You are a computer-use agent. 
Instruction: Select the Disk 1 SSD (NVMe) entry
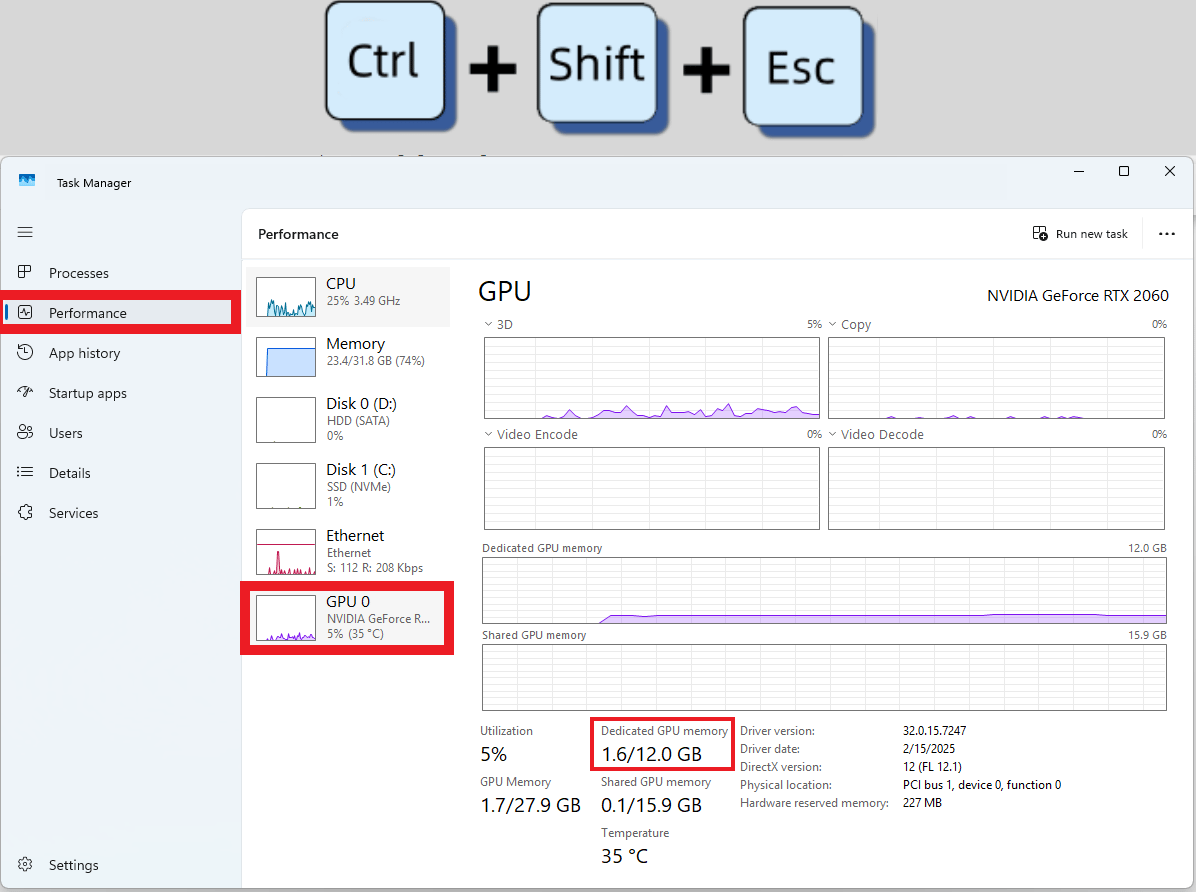pos(349,485)
